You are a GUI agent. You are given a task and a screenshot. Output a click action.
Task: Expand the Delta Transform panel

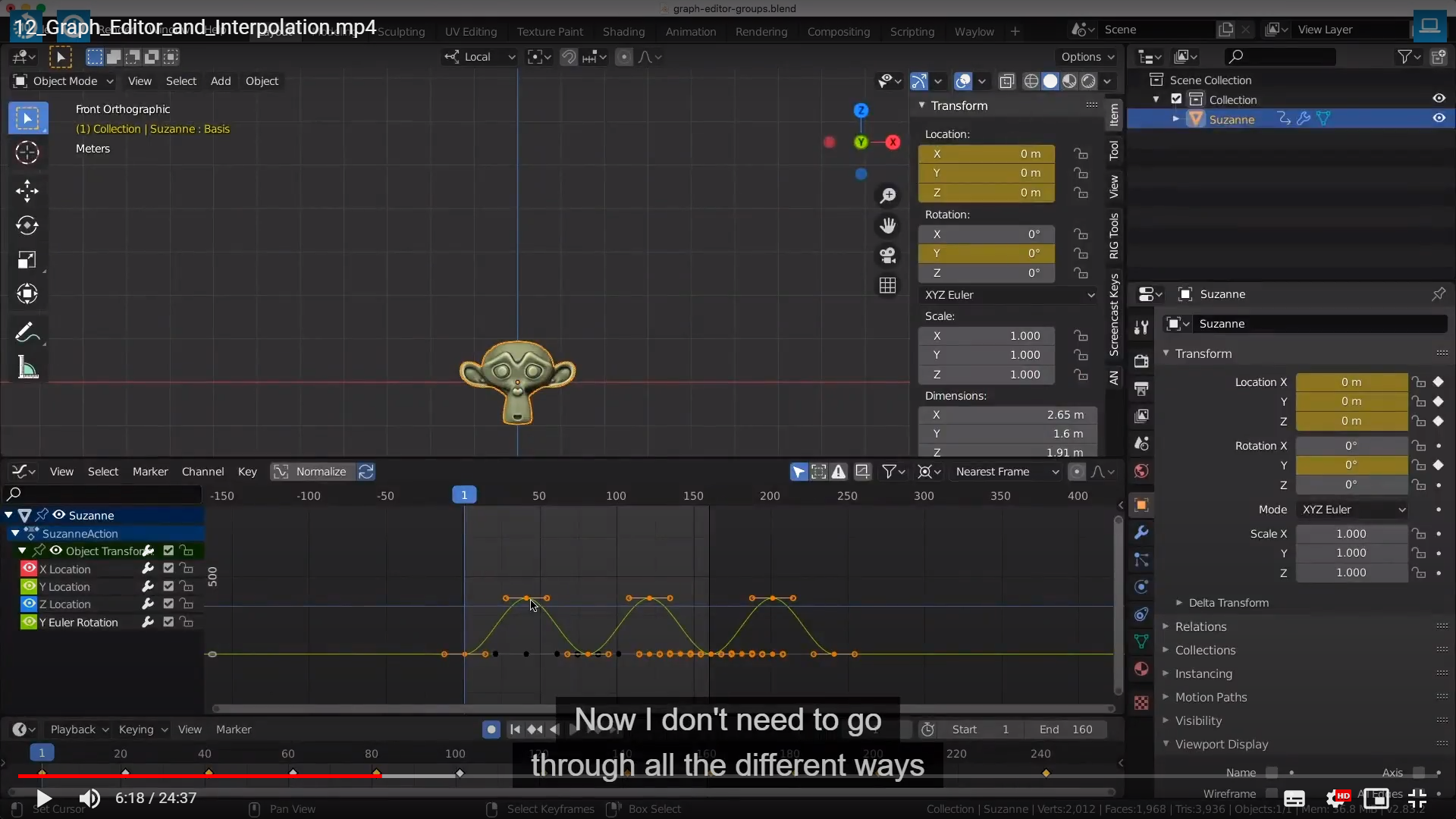1228,603
